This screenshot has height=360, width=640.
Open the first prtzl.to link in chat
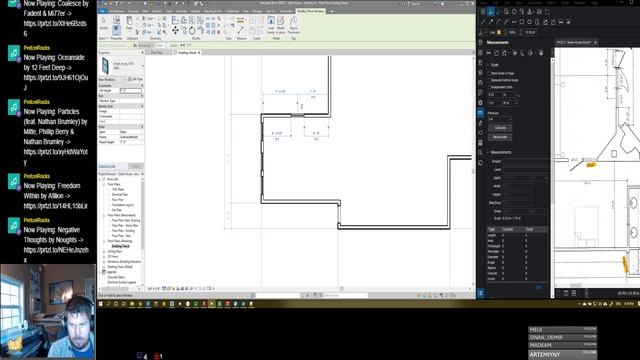click(55, 29)
